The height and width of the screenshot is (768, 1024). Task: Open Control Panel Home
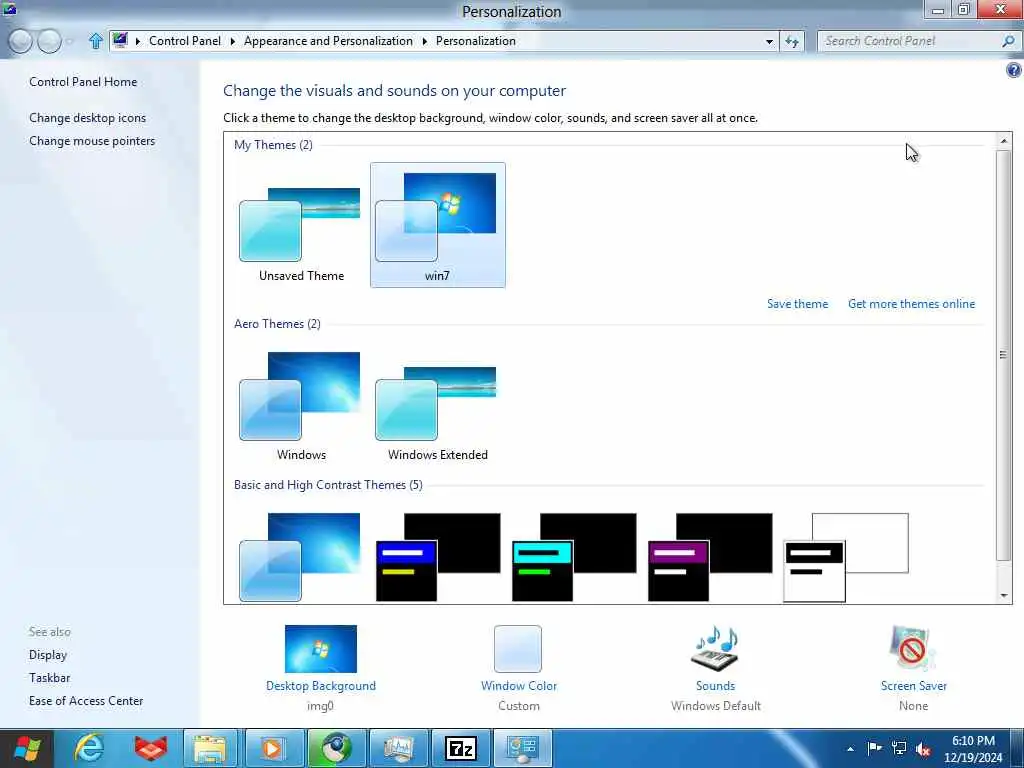point(83,82)
